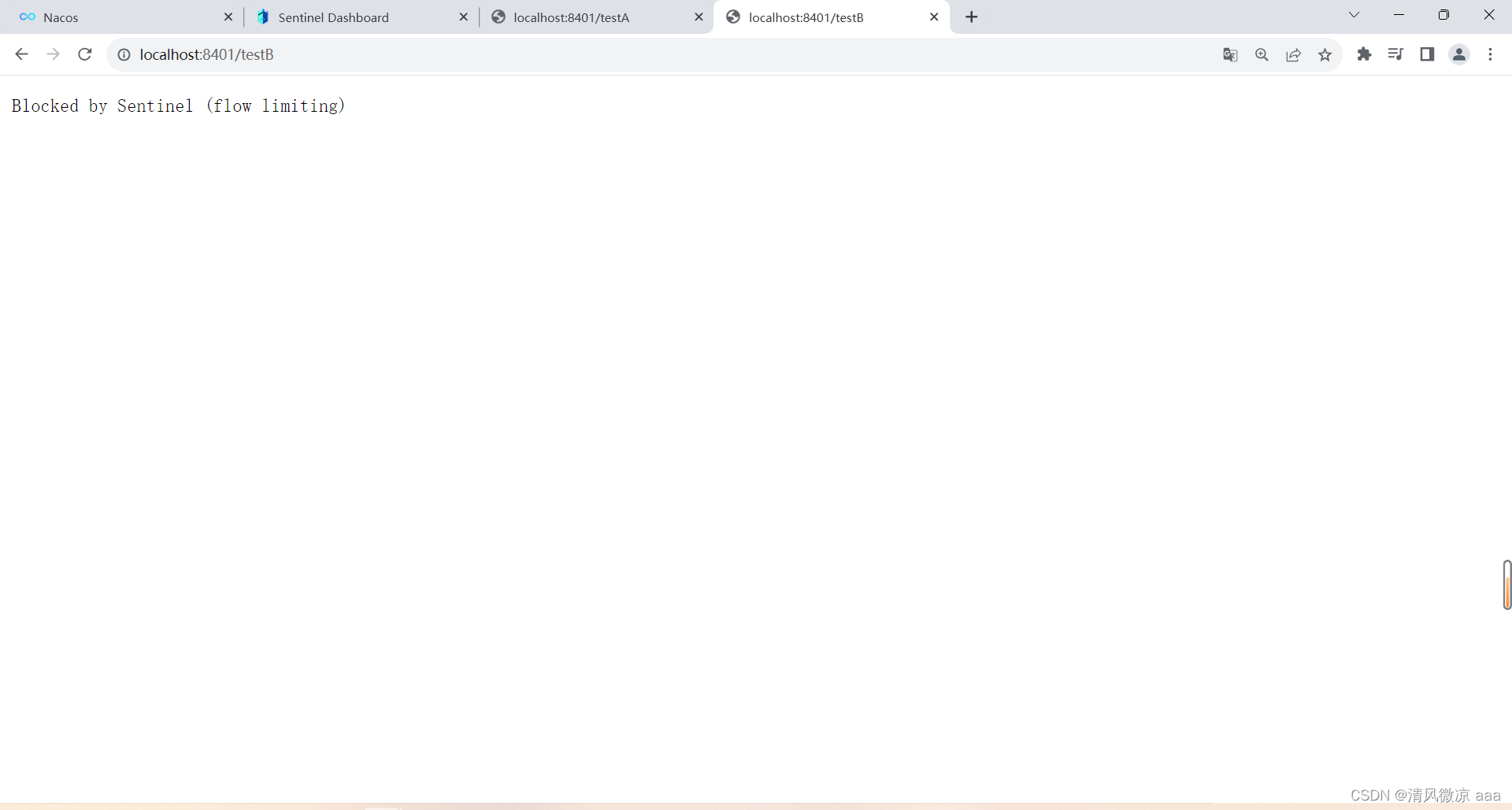
Task: Close the localhost:8401/testB tab
Action: (x=934, y=17)
